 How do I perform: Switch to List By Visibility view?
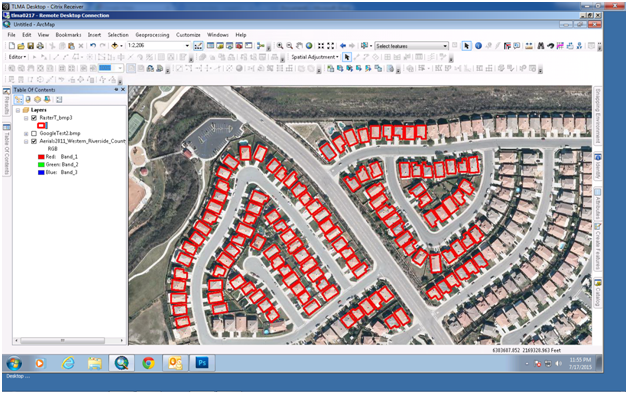(x=38, y=100)
